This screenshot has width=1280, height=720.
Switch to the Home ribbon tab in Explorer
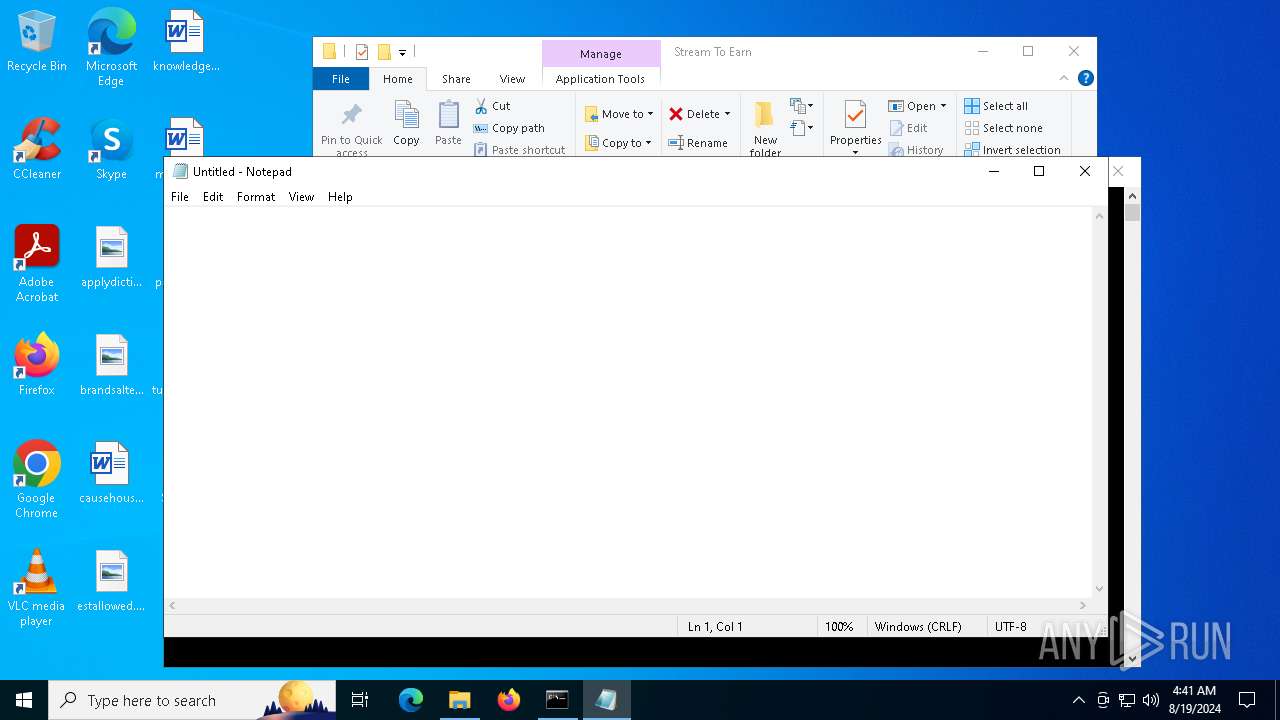(x=397, y=79)
